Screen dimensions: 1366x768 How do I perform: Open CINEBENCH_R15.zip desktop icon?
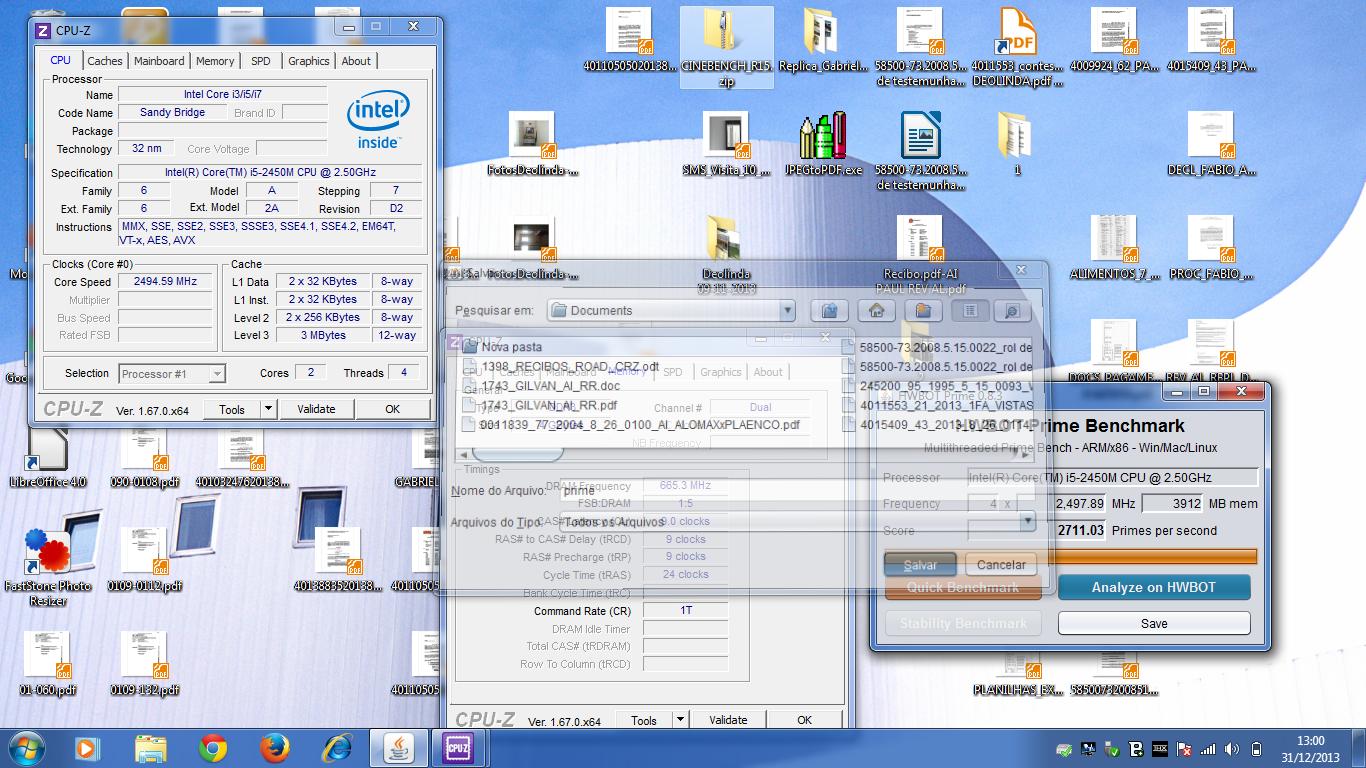pyautogui.click(x=726, y=47)
